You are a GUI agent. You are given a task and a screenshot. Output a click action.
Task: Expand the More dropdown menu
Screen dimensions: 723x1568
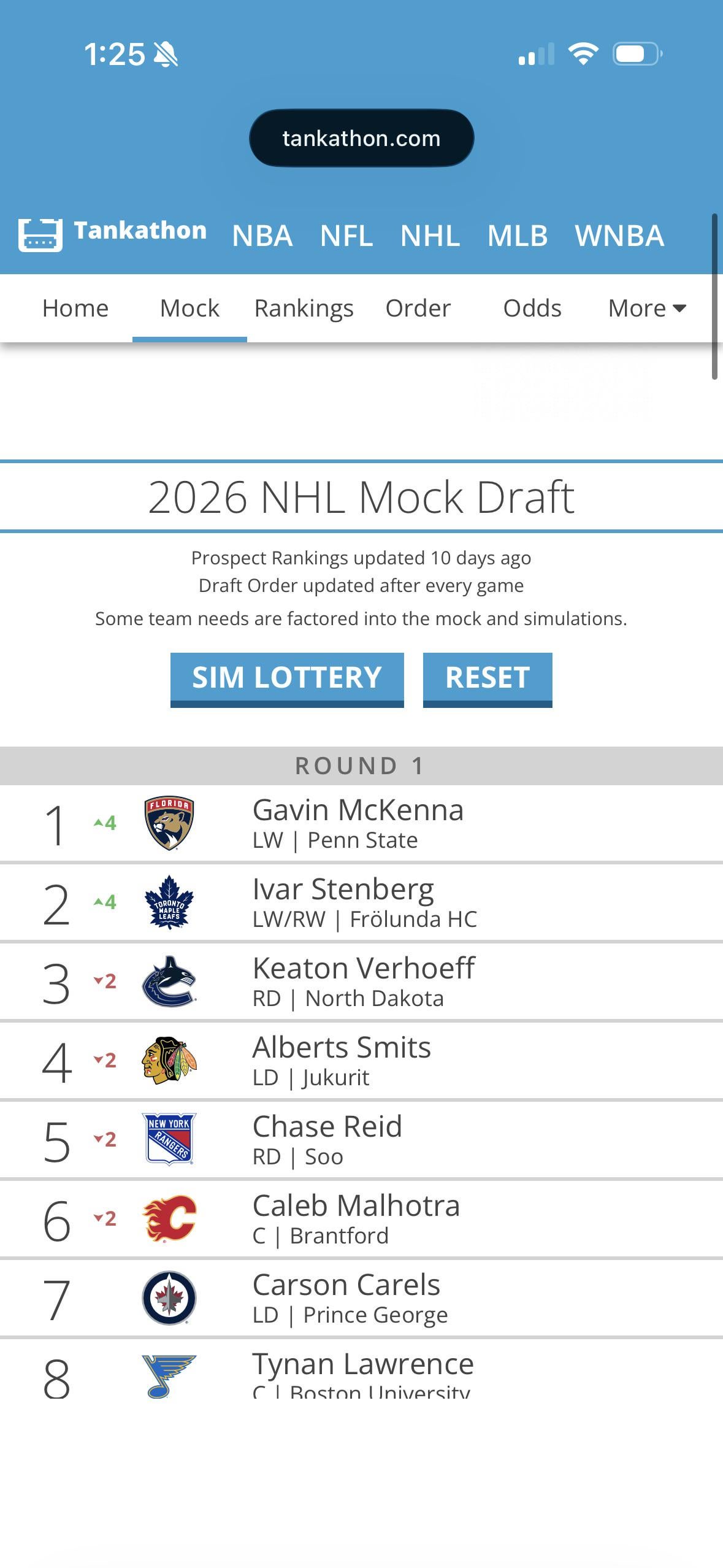(x=646, y=308)
